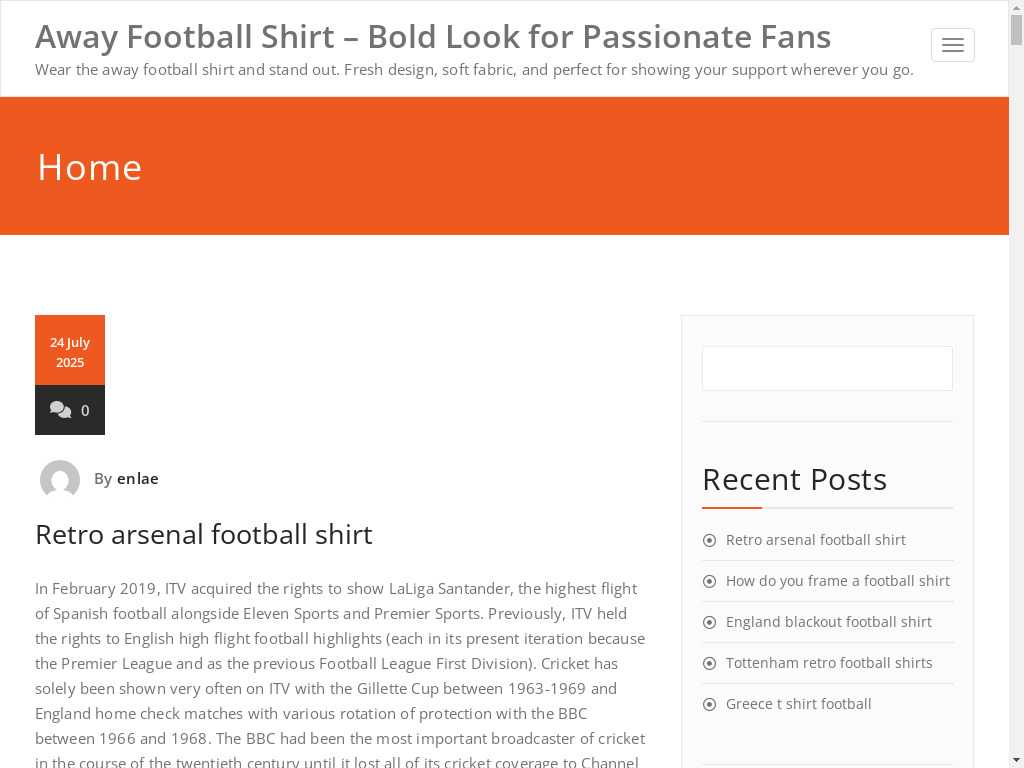This screenshot has width=1024, height=768.
Task: Open recent post Tottenham retro football shirts
Action: [x=829, y=663]
